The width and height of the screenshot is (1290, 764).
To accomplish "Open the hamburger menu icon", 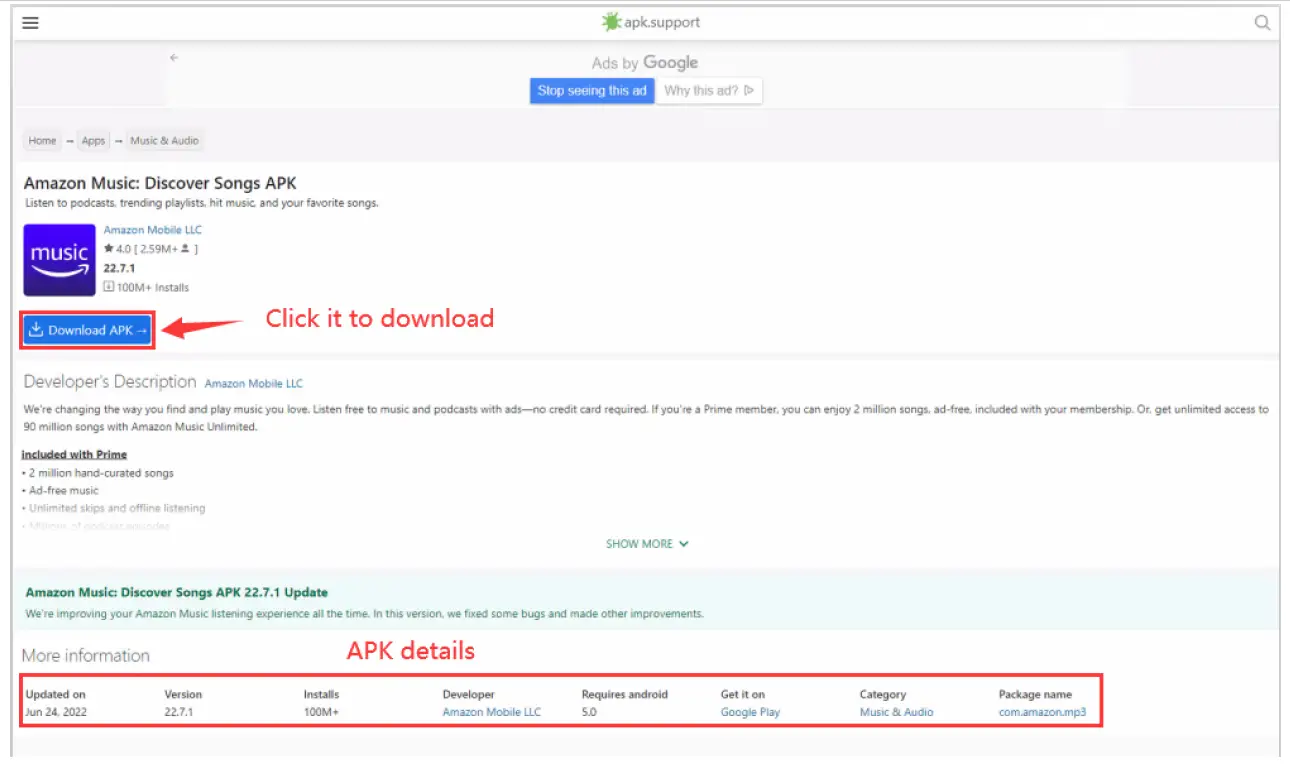I will [x=30, y=22].
